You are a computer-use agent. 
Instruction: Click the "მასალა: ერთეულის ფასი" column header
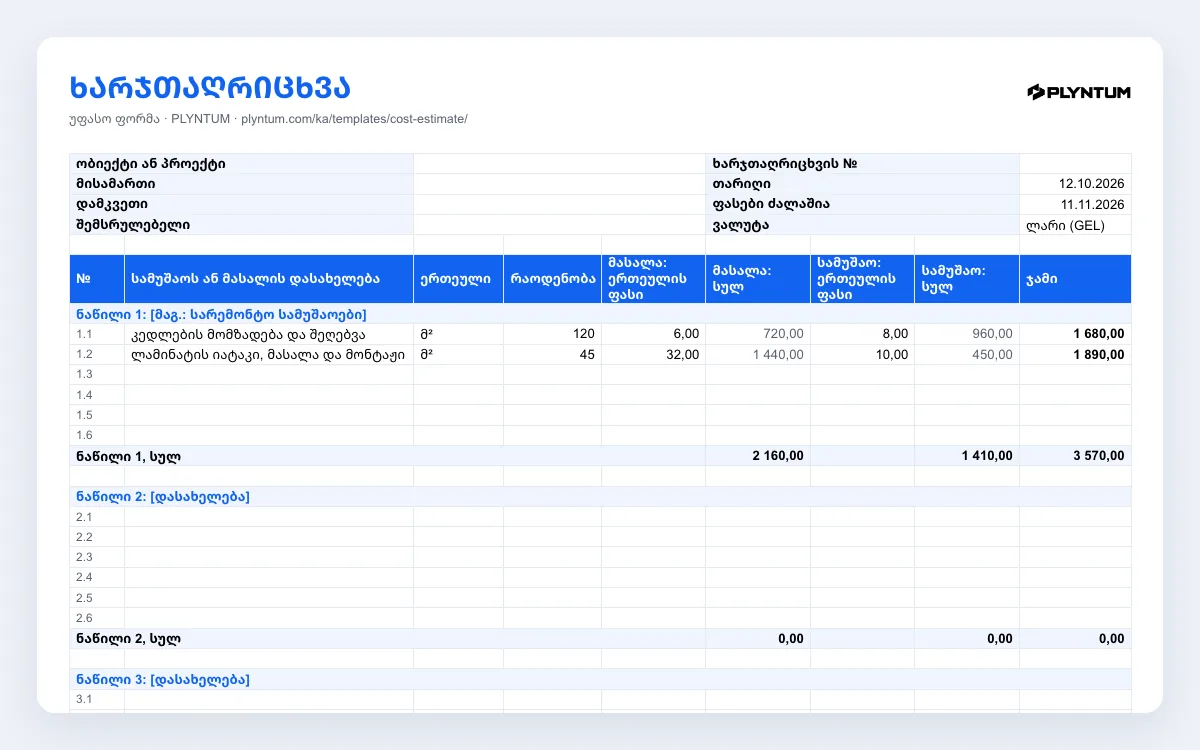pos(653,279)
